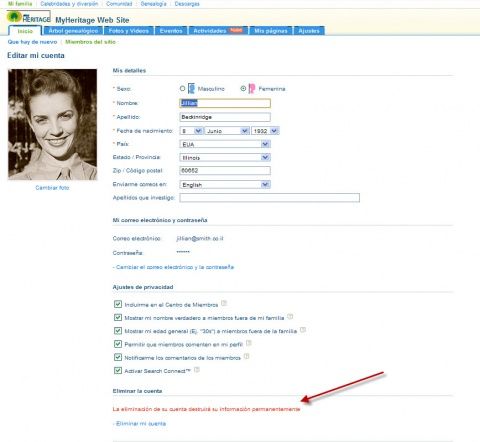The image size is (480, 442).
Task: Click the Nombre input field
Action: pyautogui.click(x=225, y=103)
